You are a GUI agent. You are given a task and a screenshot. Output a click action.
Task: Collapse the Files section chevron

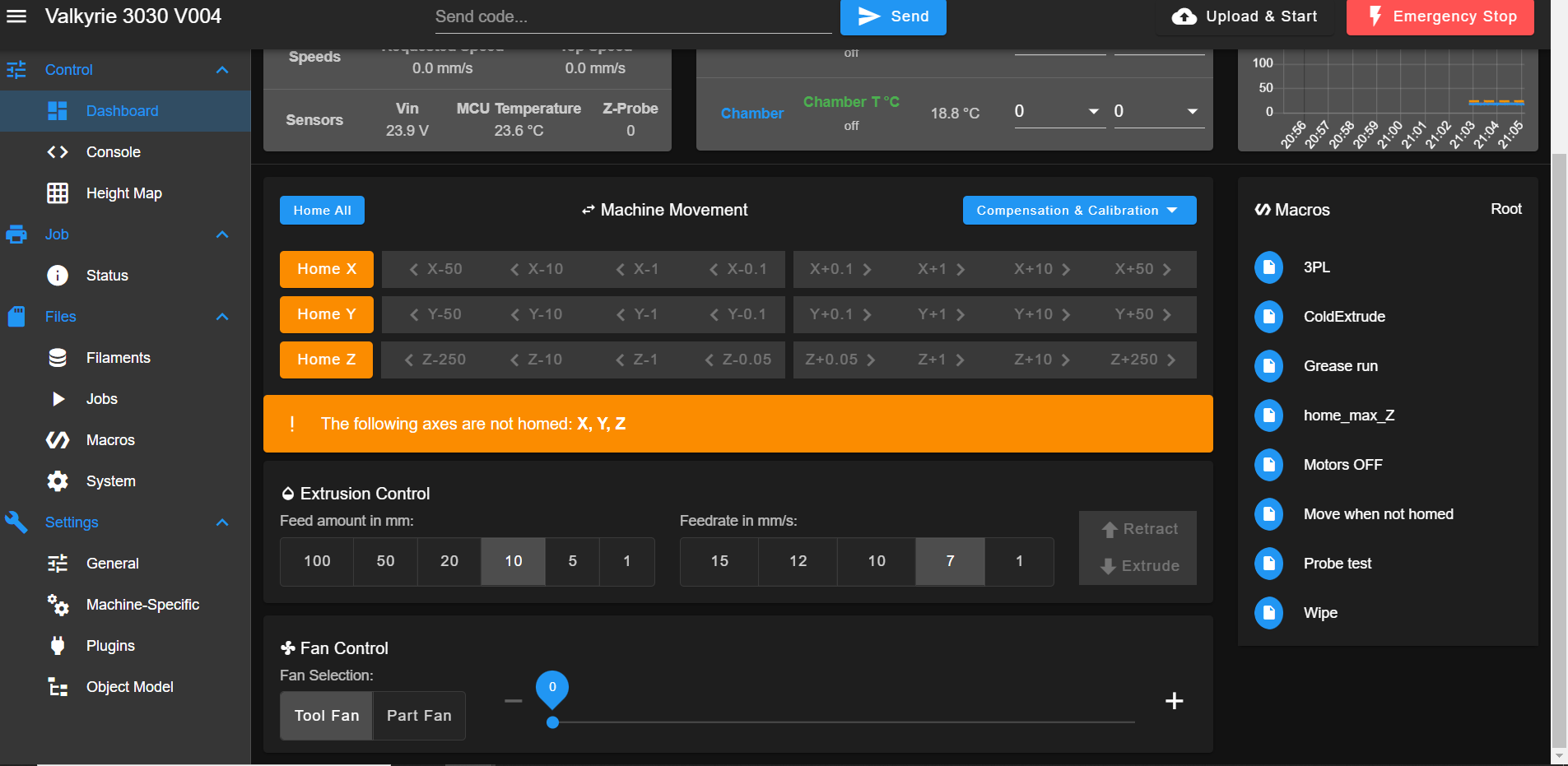click(x=222, y=317)
